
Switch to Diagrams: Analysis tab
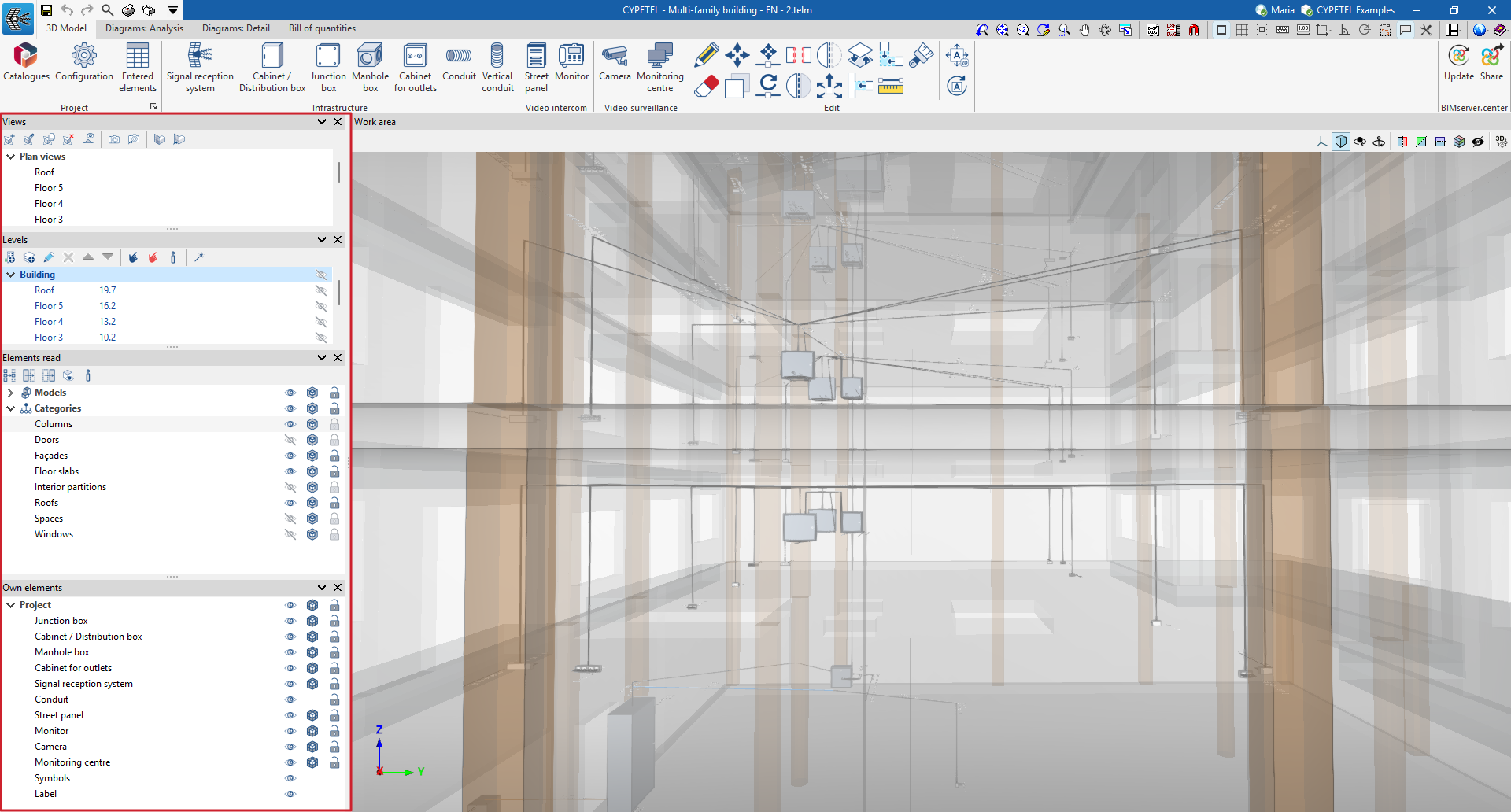[x=144, y=28]
